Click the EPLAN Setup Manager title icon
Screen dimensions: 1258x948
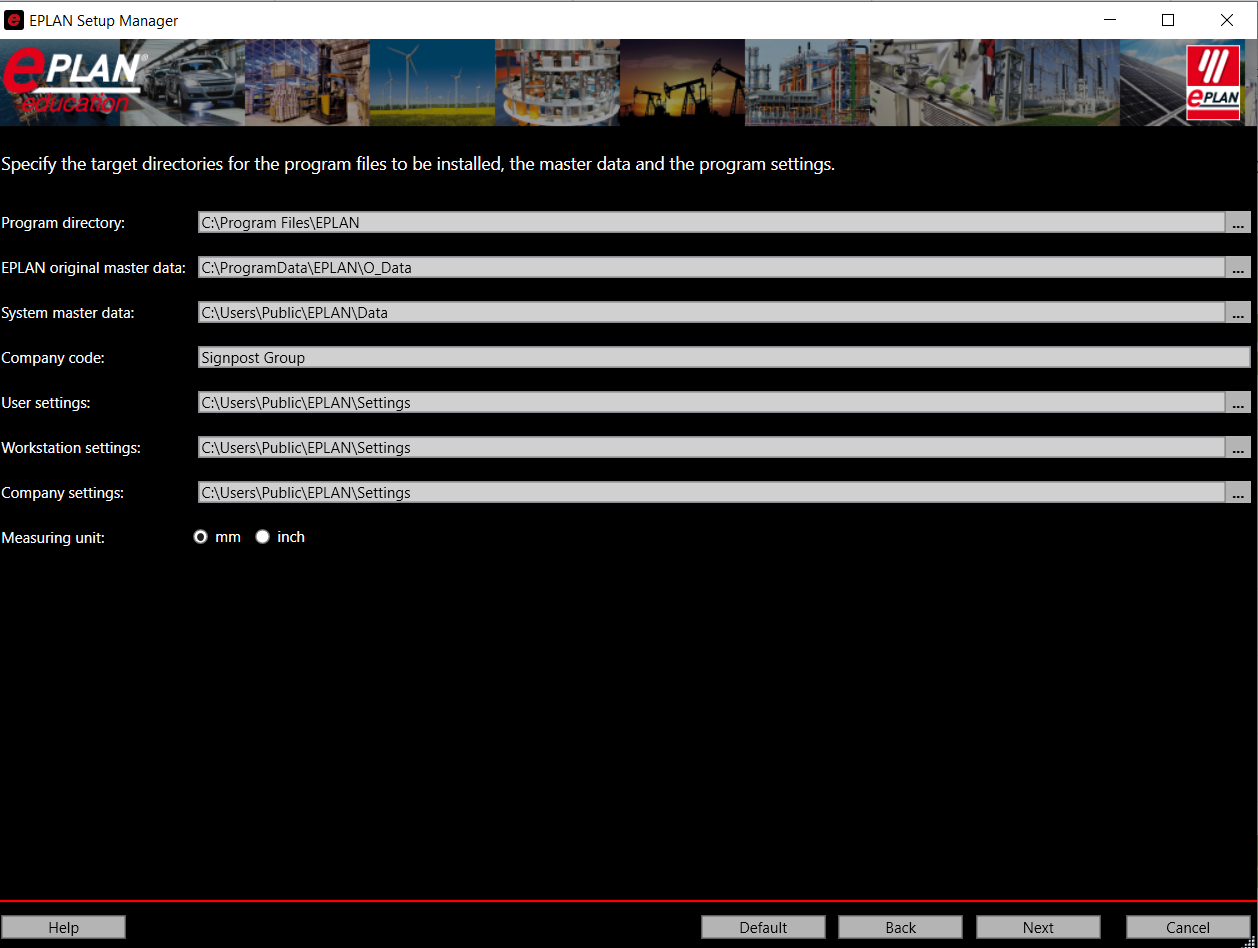(14, 20)
